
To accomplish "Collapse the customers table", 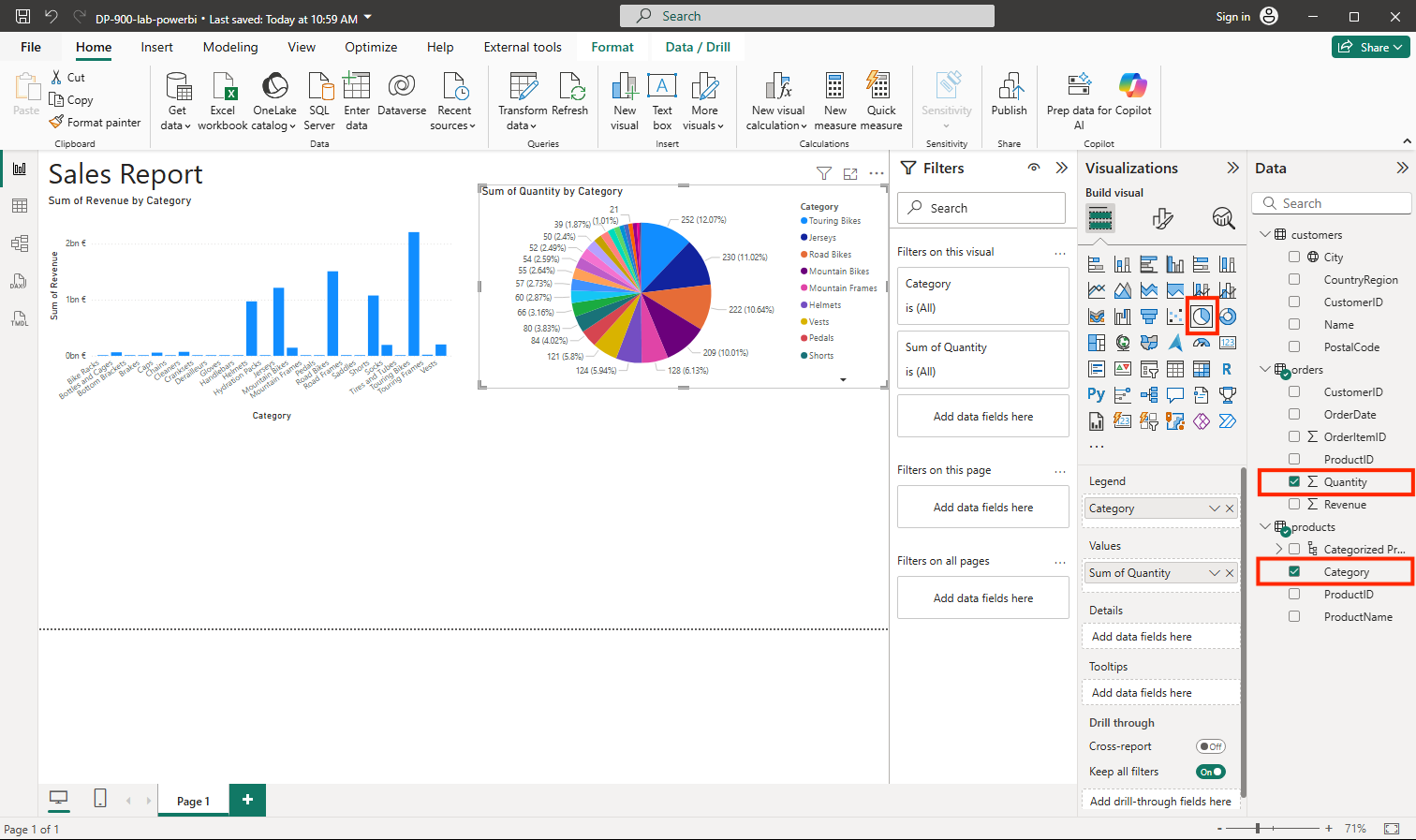I will pos(1264,234).
